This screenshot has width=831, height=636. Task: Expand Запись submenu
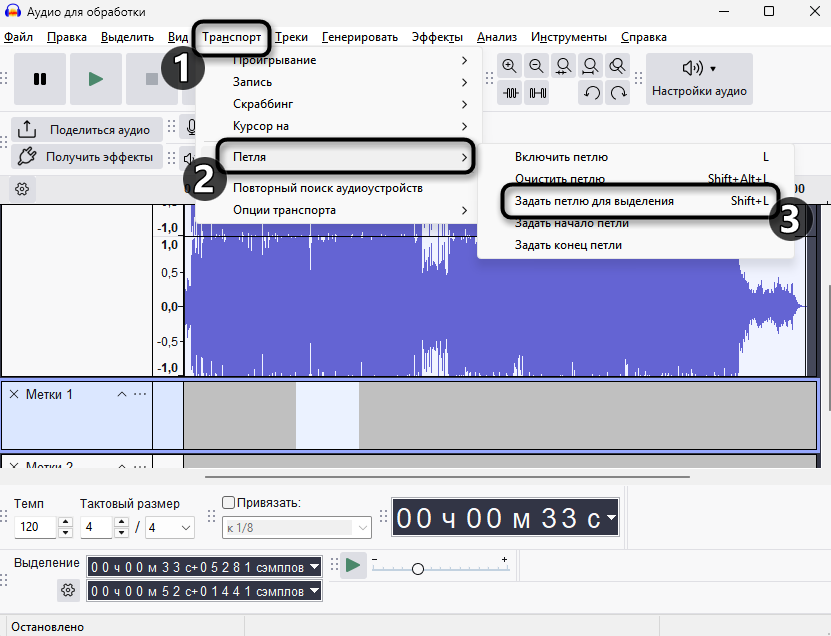click(339, 82)
